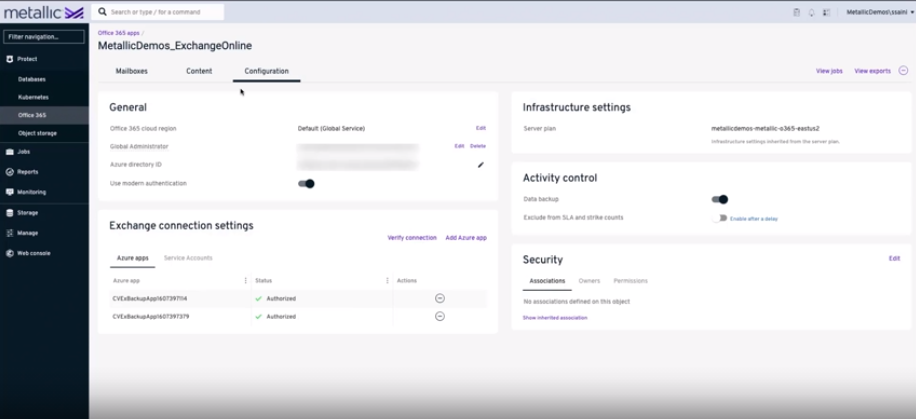Open Azure app column menu dots
This screenshot has width=916, height=419.
pyautogui.click(x=245, y=281)
